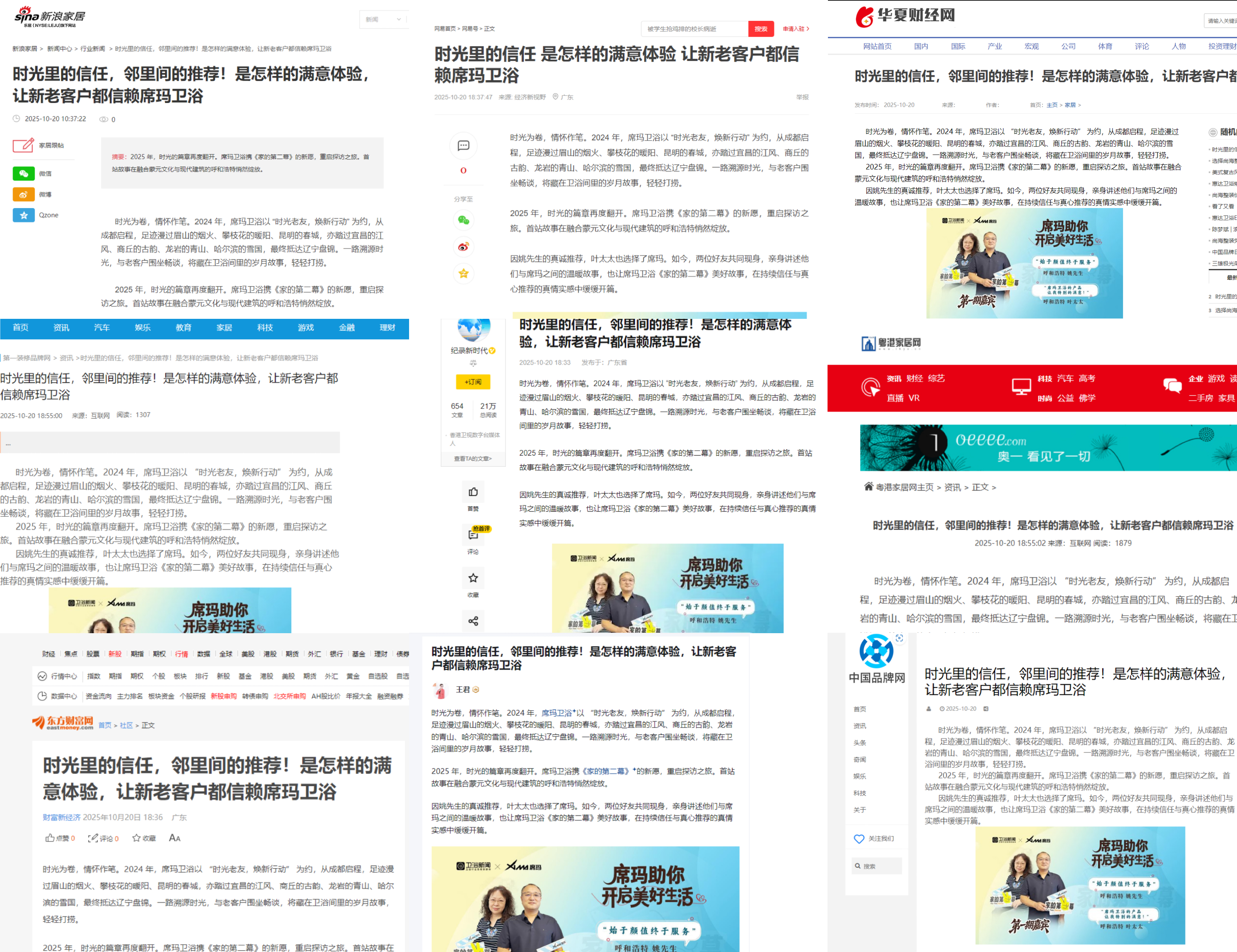The height and width of the screenshot is (952, 1237).
Task: Click the 申请入驻 link
Action: click(x=795, y=29)
